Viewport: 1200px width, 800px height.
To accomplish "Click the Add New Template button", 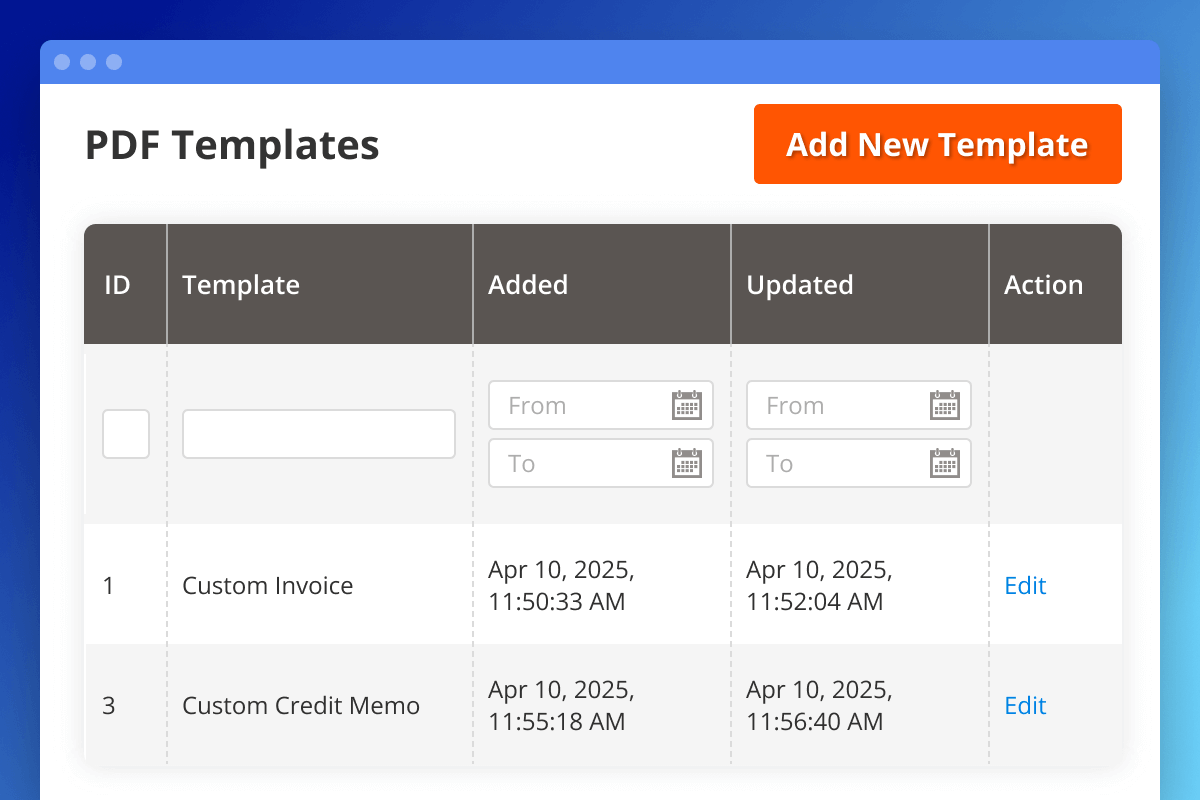I will click(937, 144).
